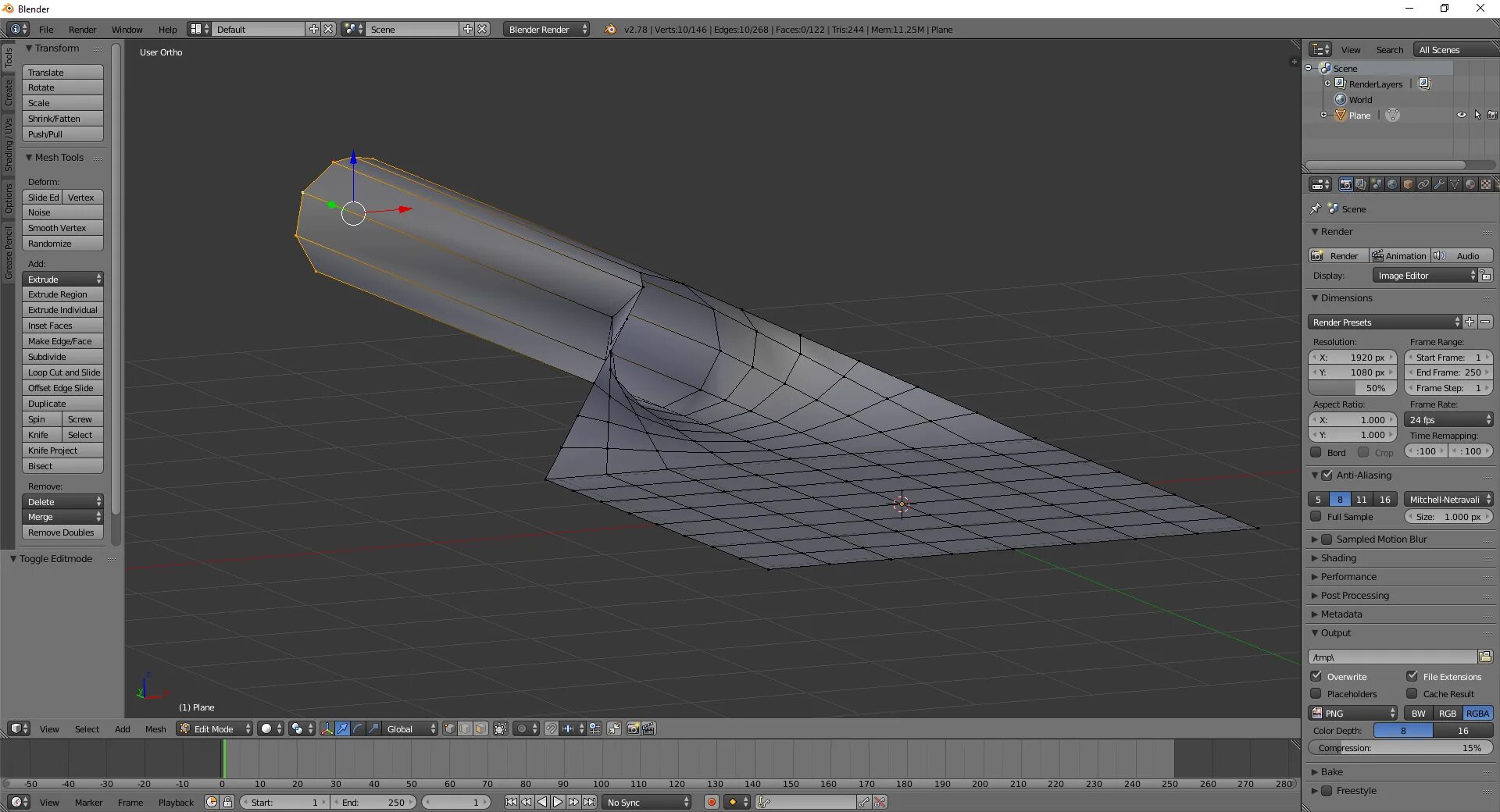Uncheck the Overwrite option in Output
The height and width of the screenshot is (812, 1500).
click(x=1316, y=677)
